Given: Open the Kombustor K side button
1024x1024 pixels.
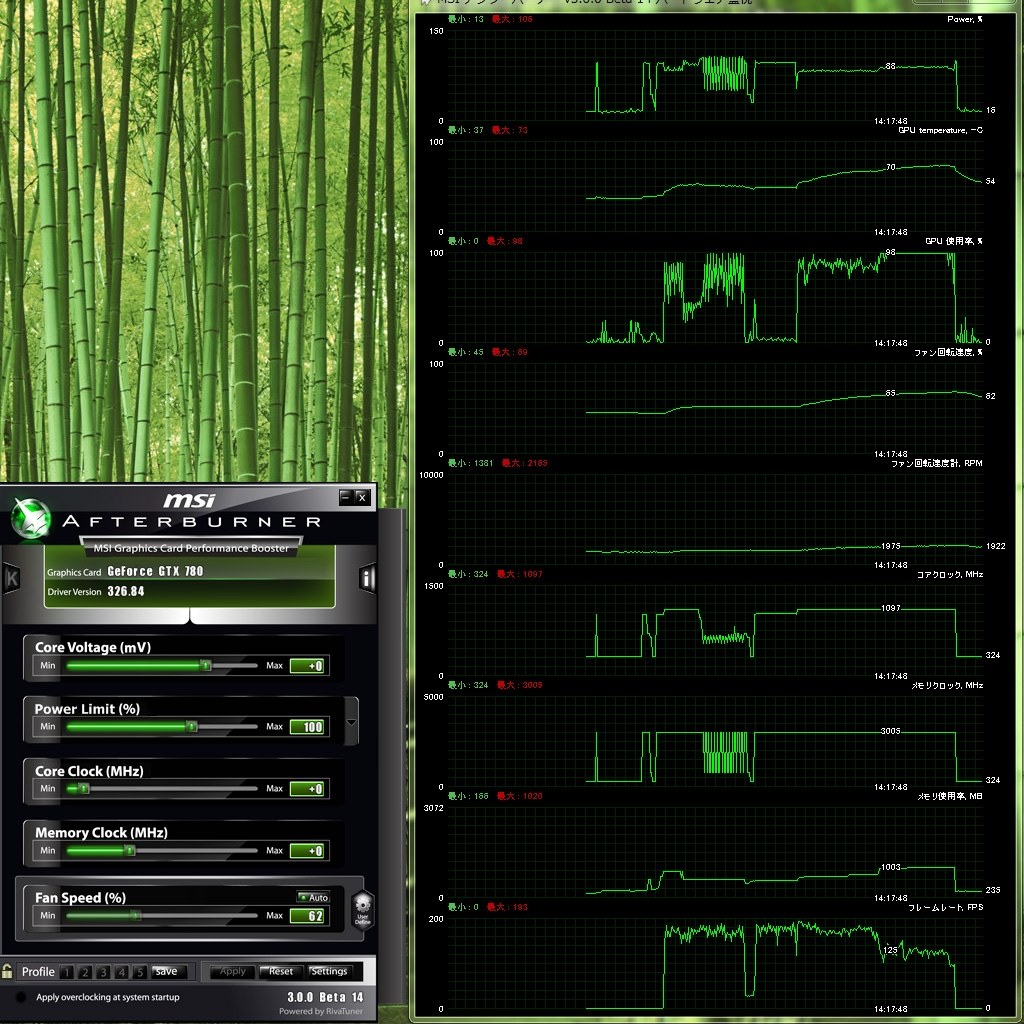Looking at the screenshot, I should (x=11, y=578).
